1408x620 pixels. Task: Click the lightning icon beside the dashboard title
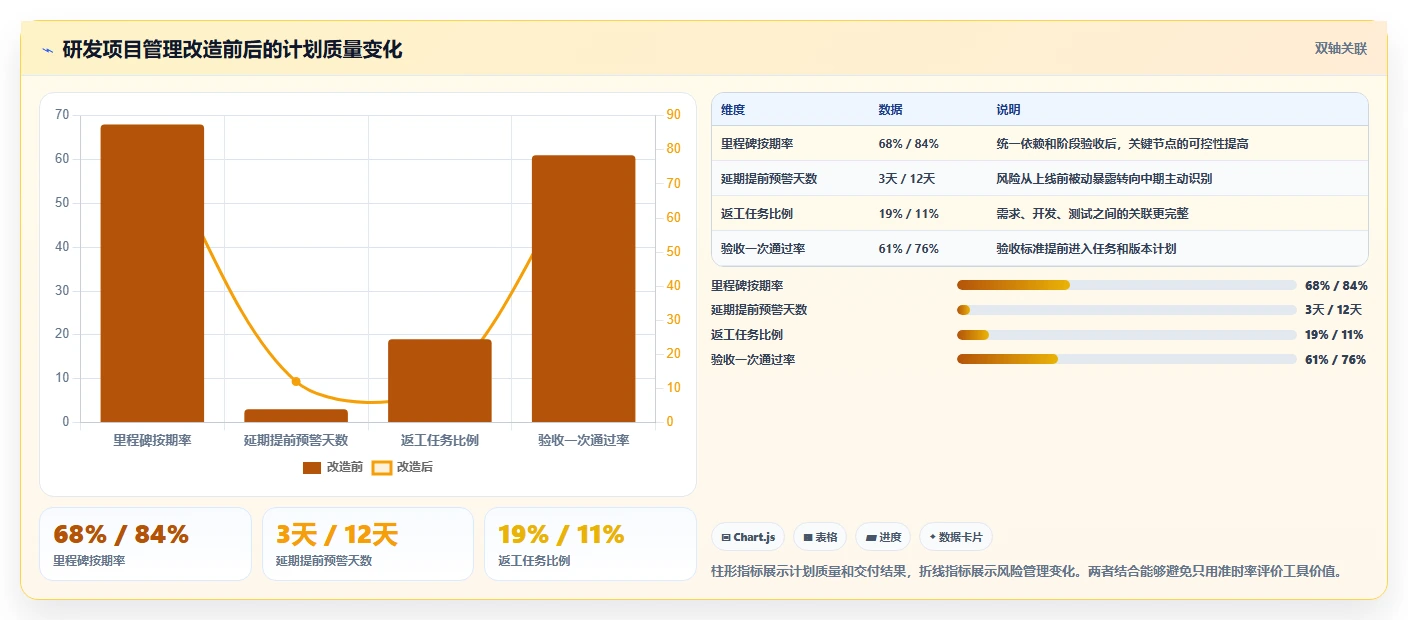(x=48, y=50)
